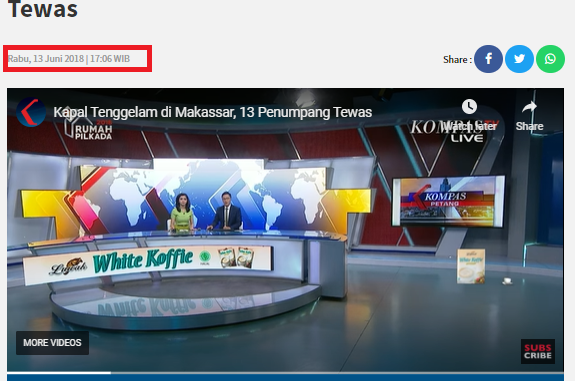Open video title Kapal Tenggelam di Makassar

(x=213, y=112)
